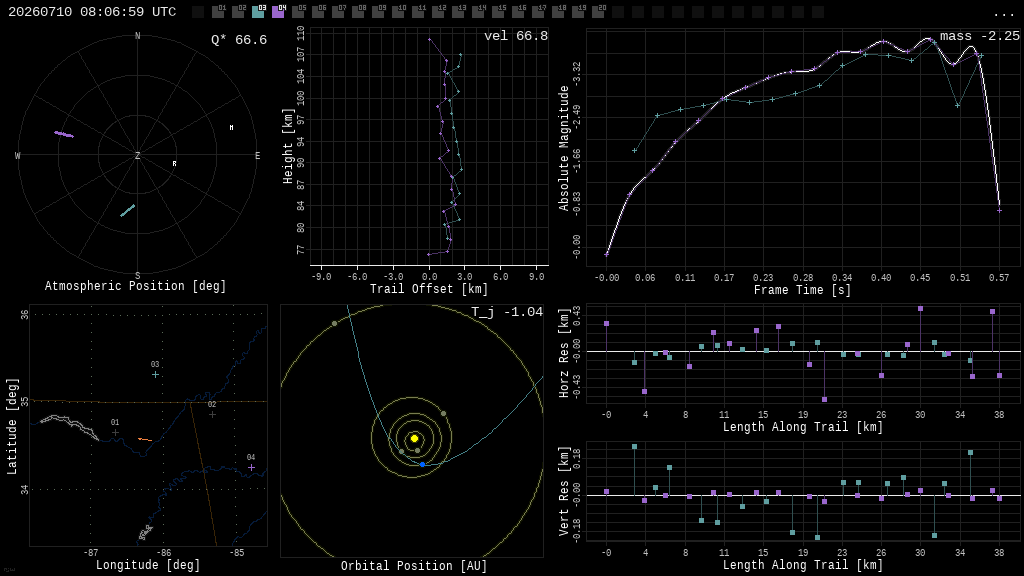Image resolution: width=1024 pixels, height=576 pixels.
Task: Click the Horz Res [km] axis label
Action: [x=564, y=353]
